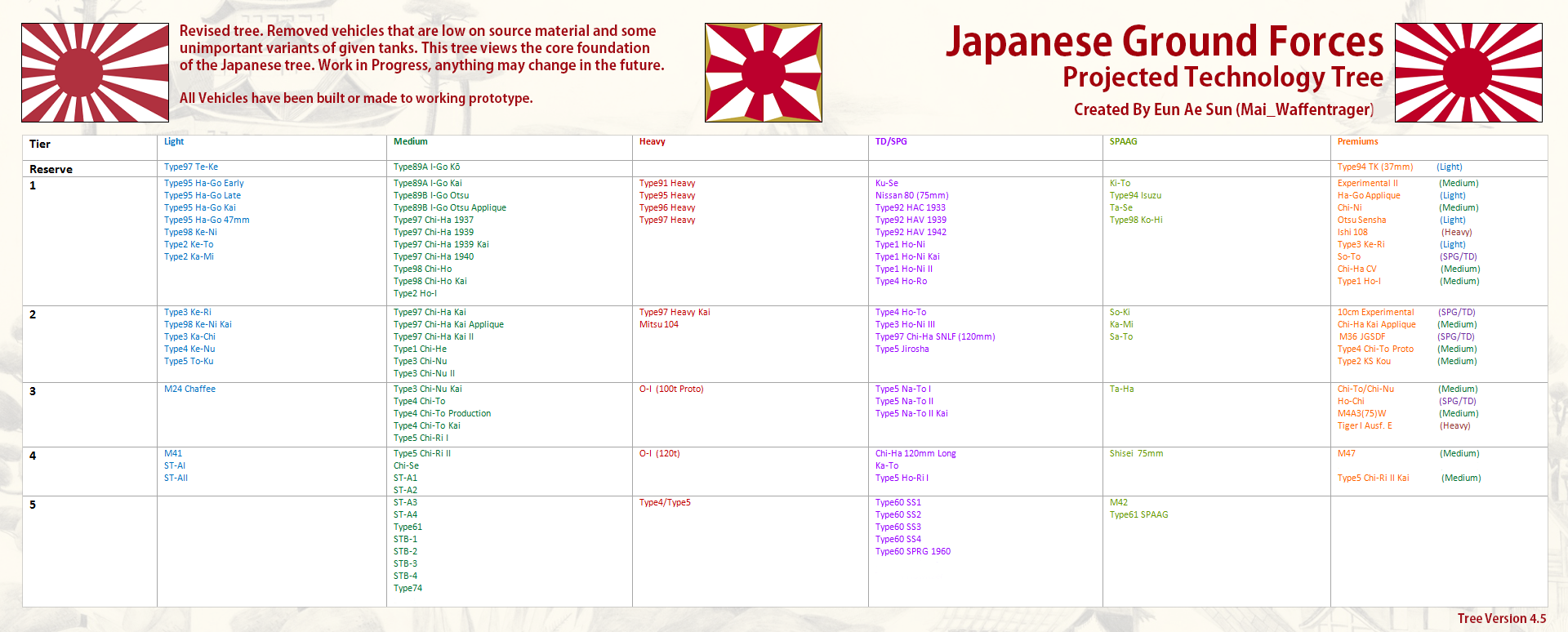The height and width of the screenshot is (632, 1568).
Task: Click the Type61 SPAAG entry
Action: click(x=1138, y=515)
